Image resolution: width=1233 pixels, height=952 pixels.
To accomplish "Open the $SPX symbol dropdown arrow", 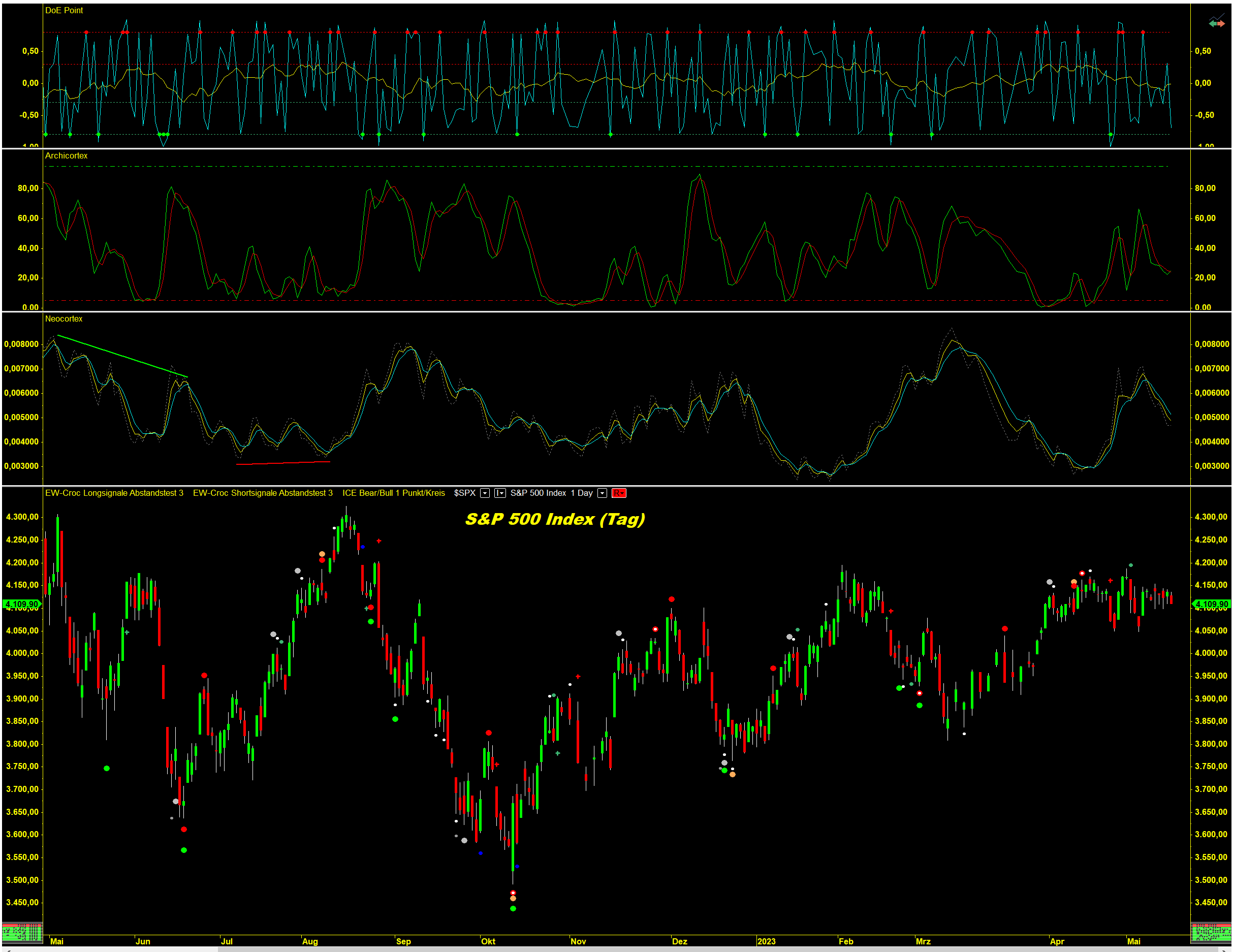I will (484, 493).
